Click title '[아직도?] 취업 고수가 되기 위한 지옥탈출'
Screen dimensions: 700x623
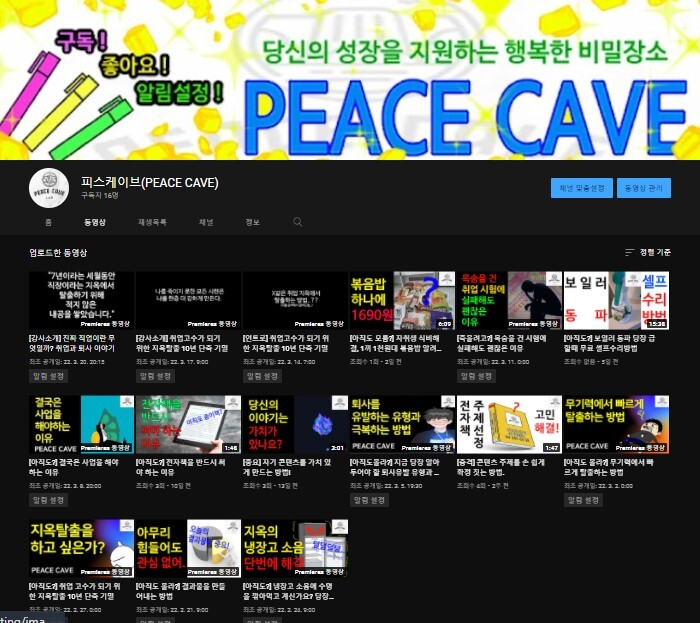coord(75,591)
